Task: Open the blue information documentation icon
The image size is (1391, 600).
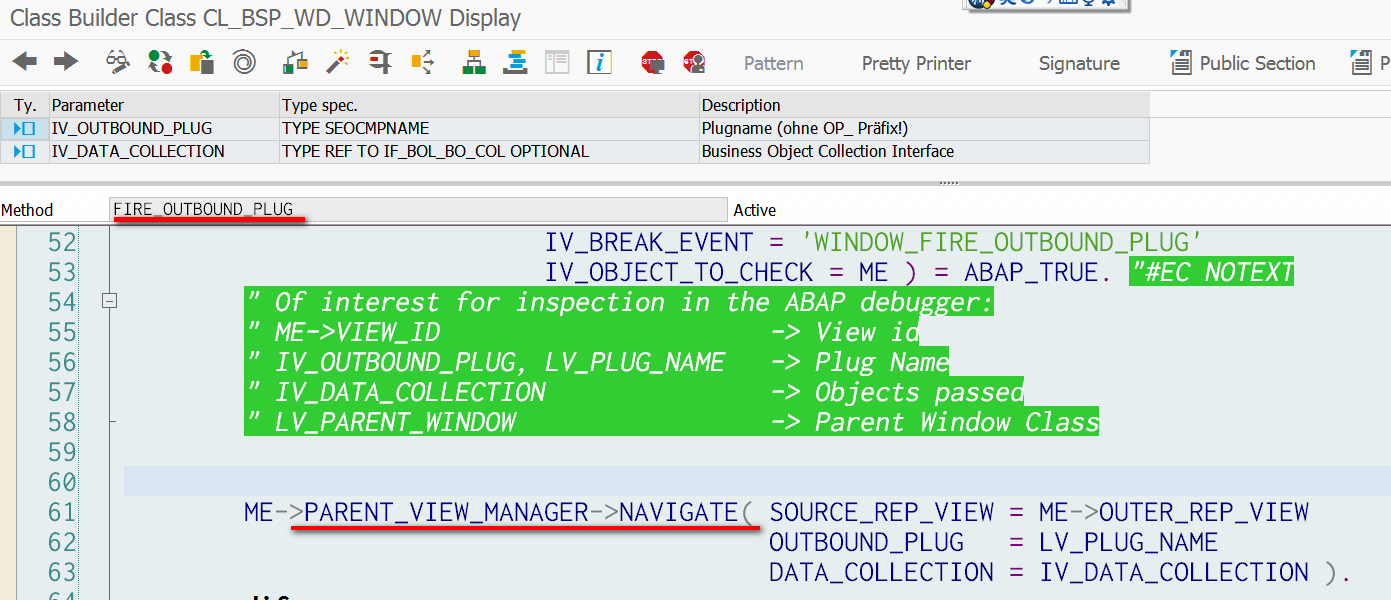Action: pyautogui.click(x=599, y=62)
